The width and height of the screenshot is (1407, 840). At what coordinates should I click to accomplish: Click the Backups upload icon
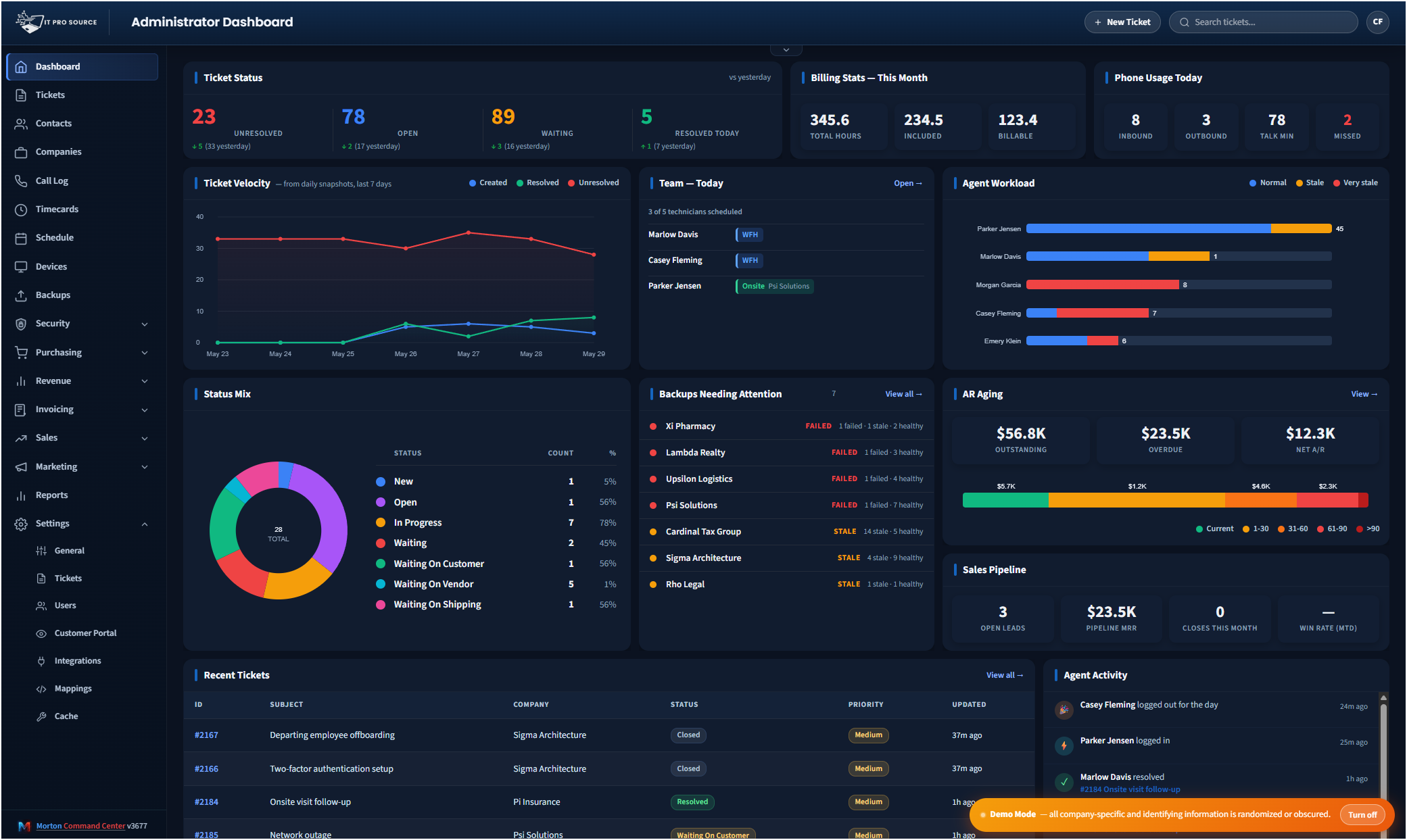[x=21, y=295]
